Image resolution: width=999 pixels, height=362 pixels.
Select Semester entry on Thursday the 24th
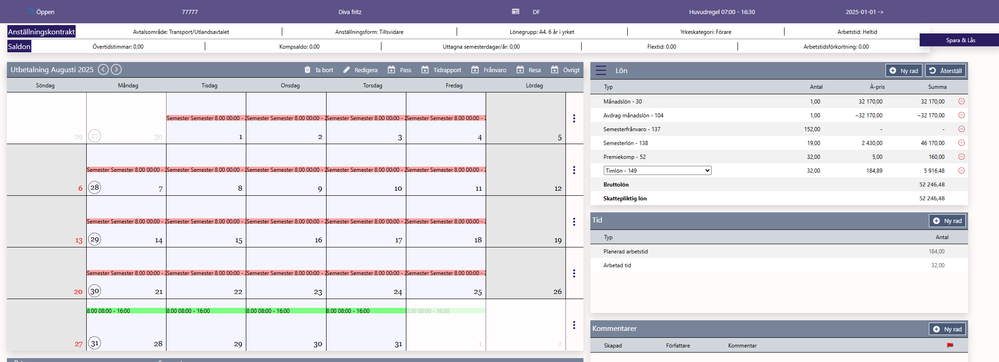point(366,273)
